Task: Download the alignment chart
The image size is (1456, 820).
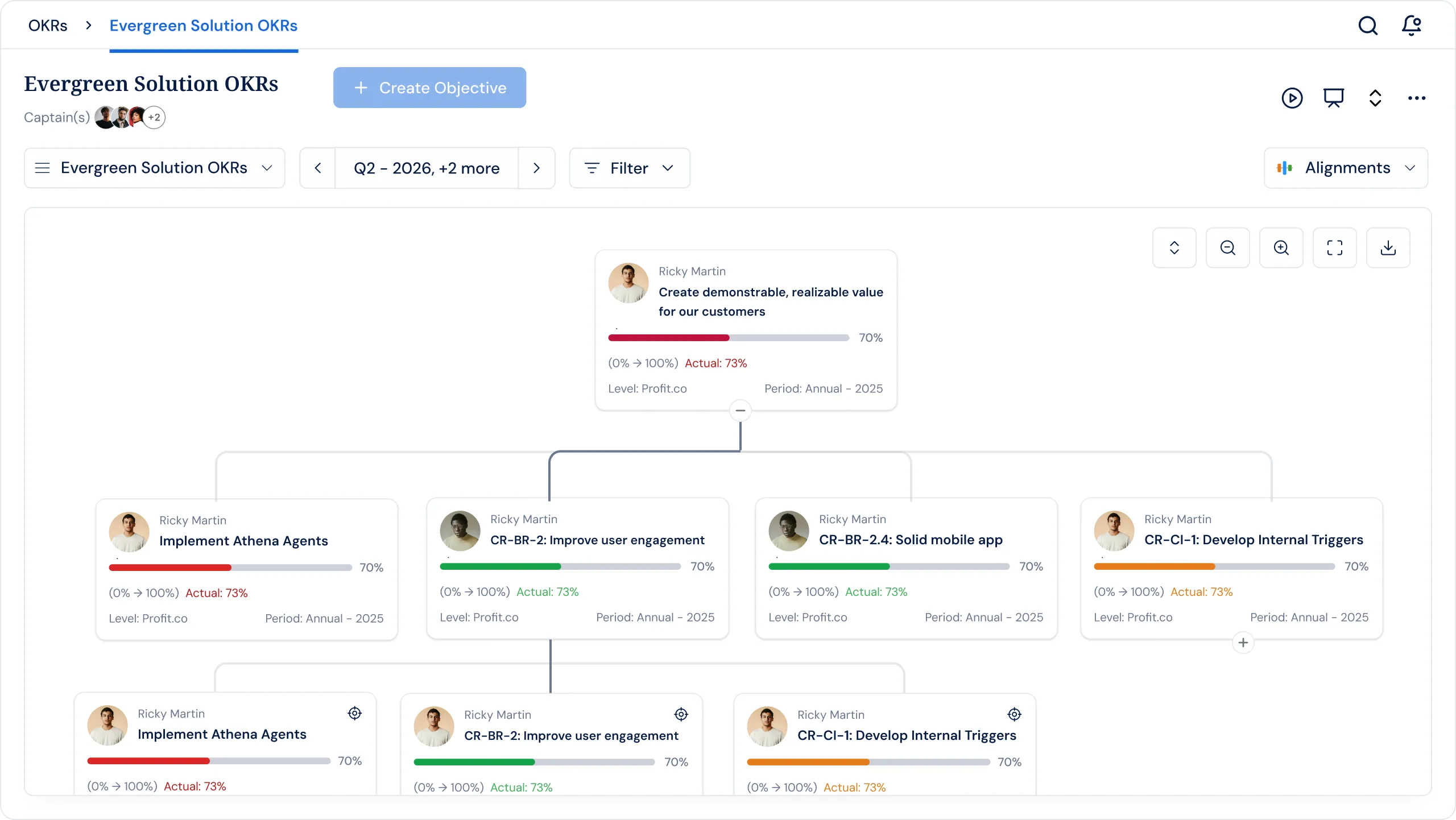Action: 1388,248
